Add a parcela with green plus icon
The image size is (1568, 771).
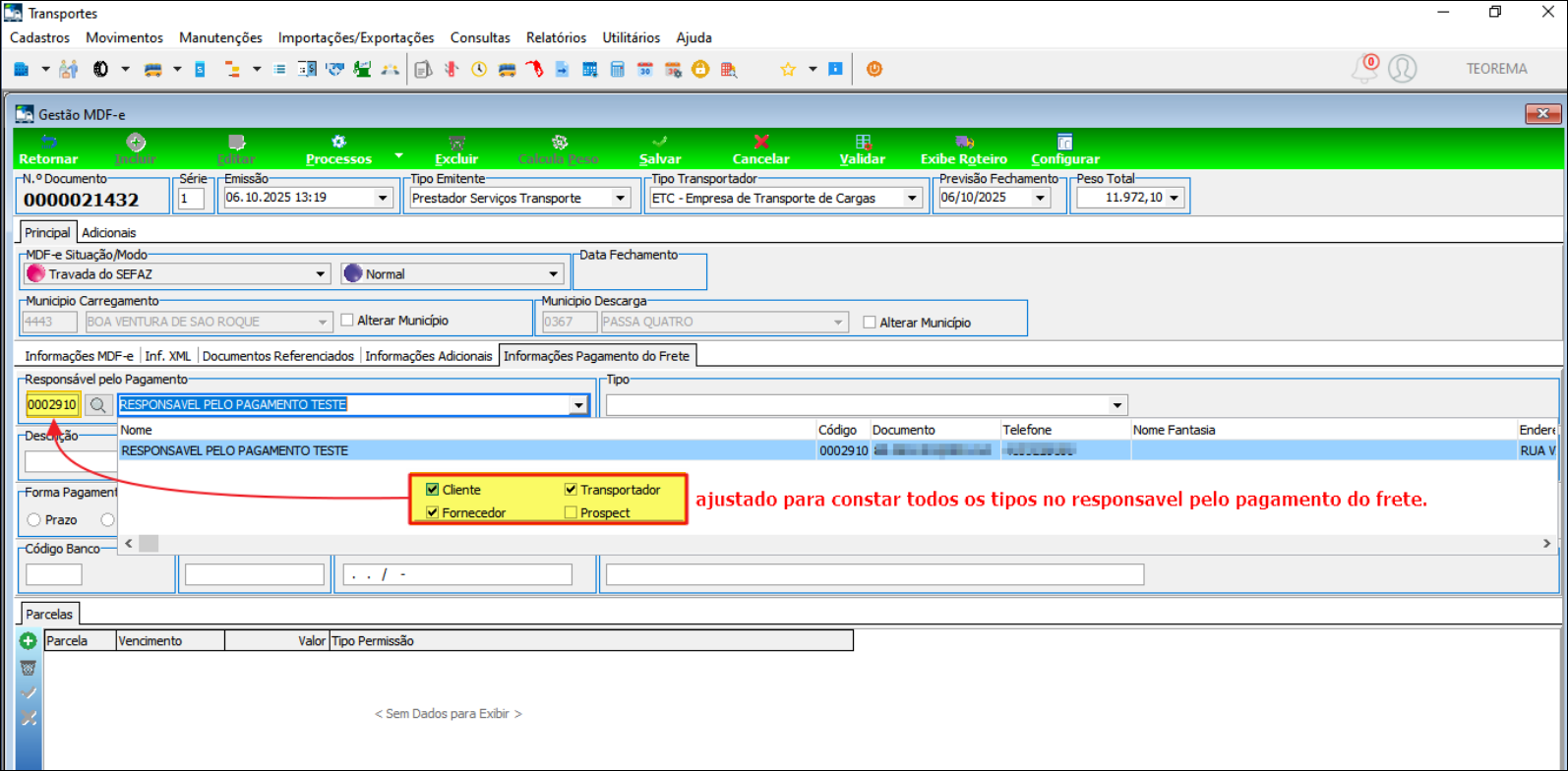point(29,641)
